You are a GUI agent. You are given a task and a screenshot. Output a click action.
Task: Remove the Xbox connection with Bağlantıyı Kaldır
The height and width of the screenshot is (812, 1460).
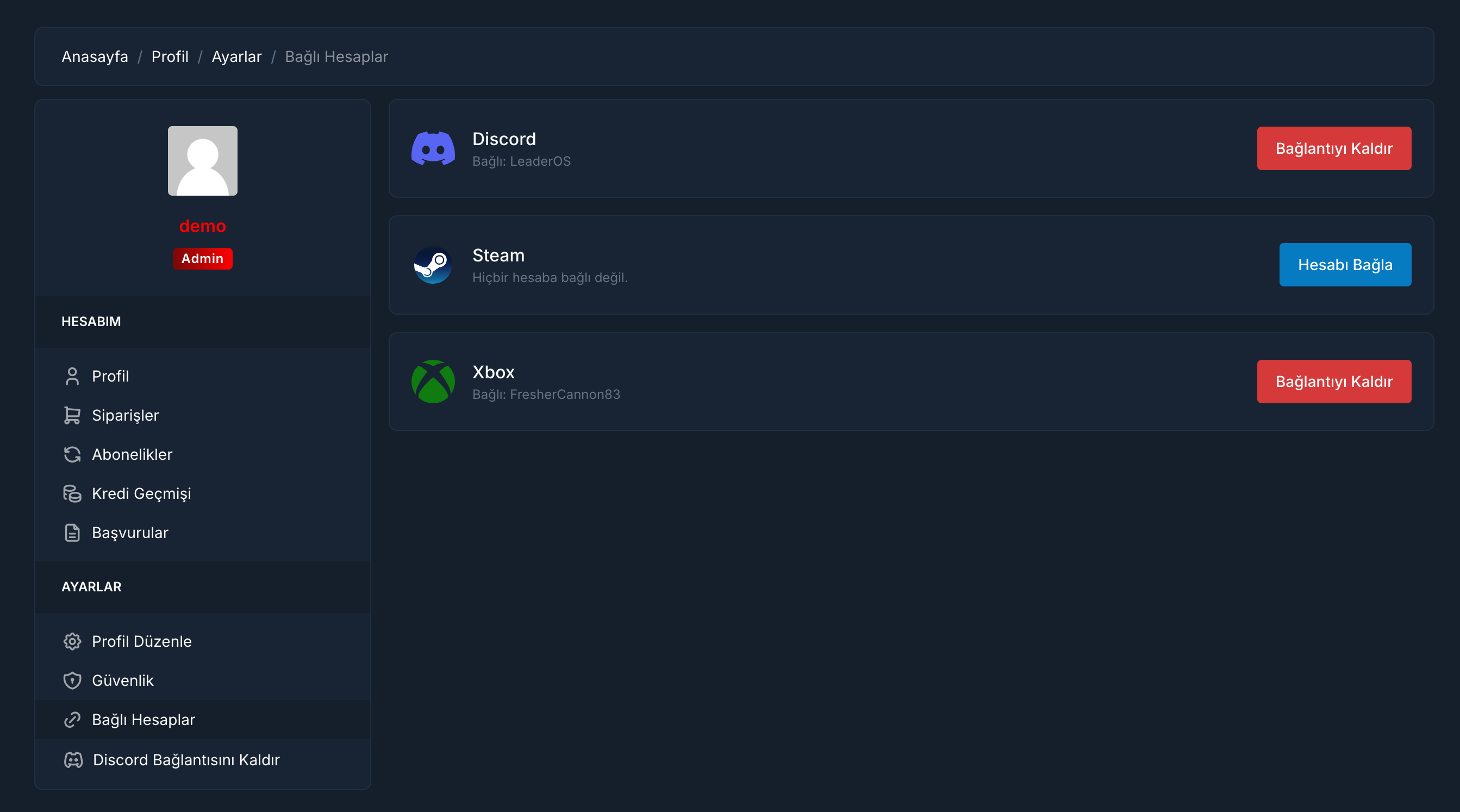[x=1333, y=382]
